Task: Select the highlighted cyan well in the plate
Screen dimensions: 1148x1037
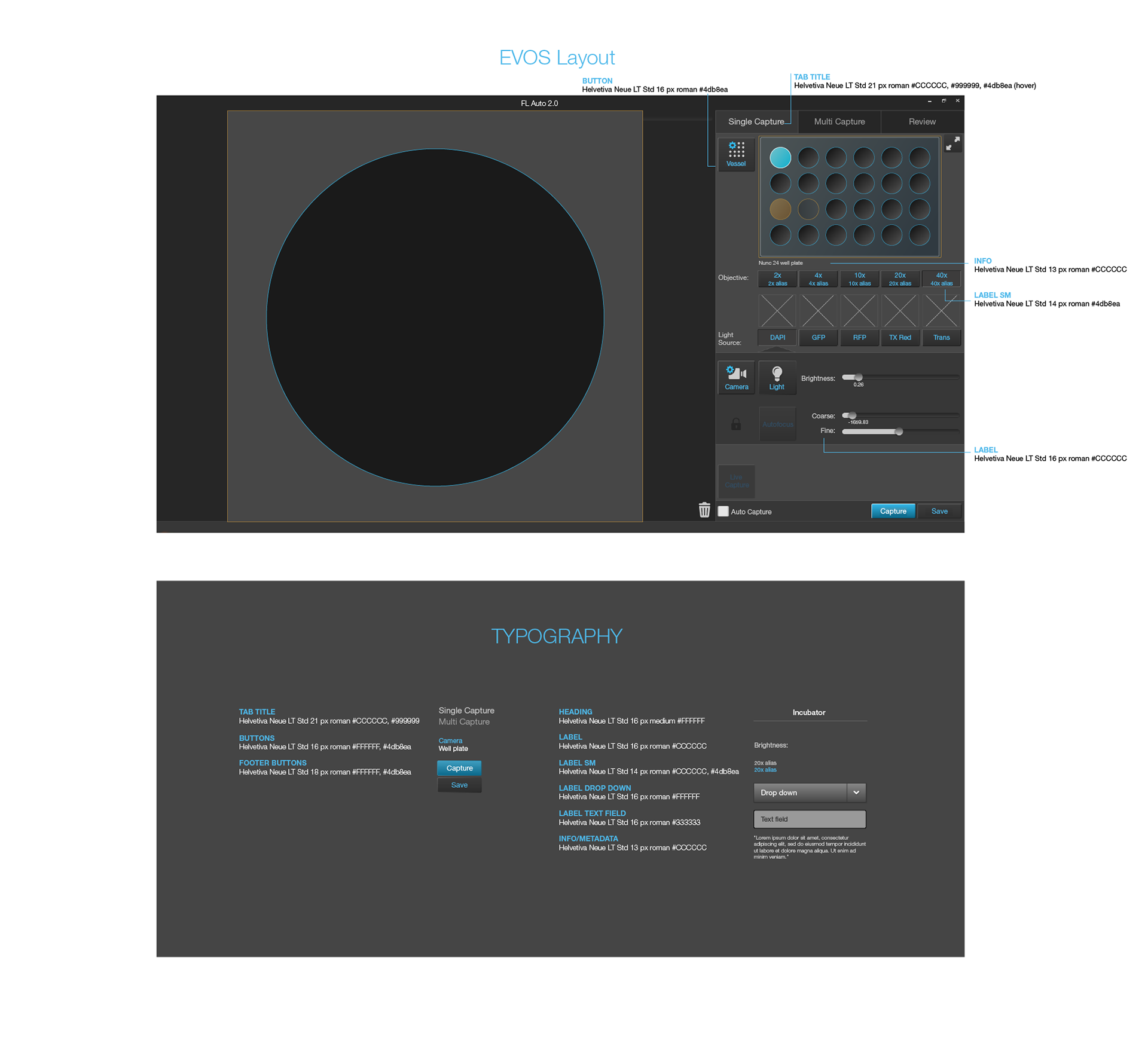Action: click(780, 158)
